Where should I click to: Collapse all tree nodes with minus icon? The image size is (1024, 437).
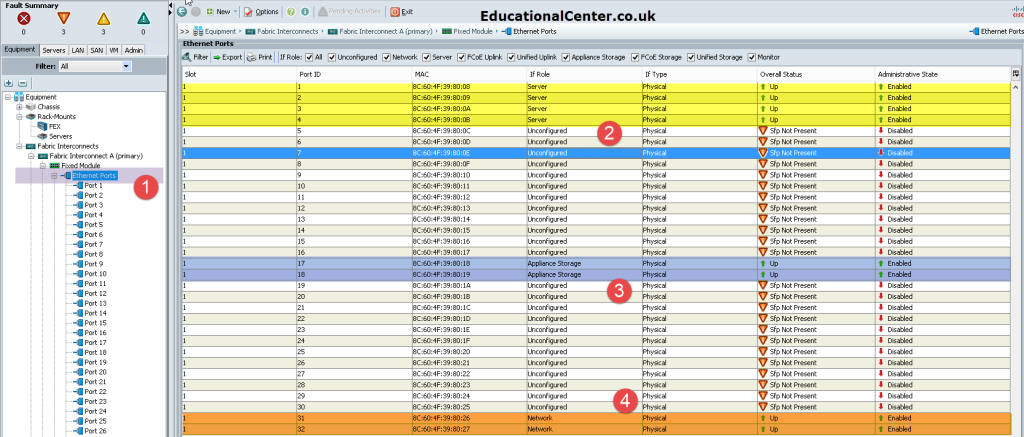point(22,84)
